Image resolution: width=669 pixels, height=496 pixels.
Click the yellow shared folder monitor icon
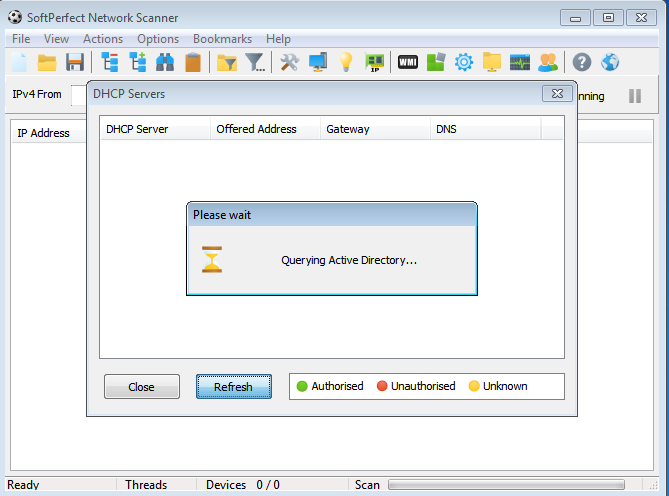pyautogui.click(x=492, y=63)
